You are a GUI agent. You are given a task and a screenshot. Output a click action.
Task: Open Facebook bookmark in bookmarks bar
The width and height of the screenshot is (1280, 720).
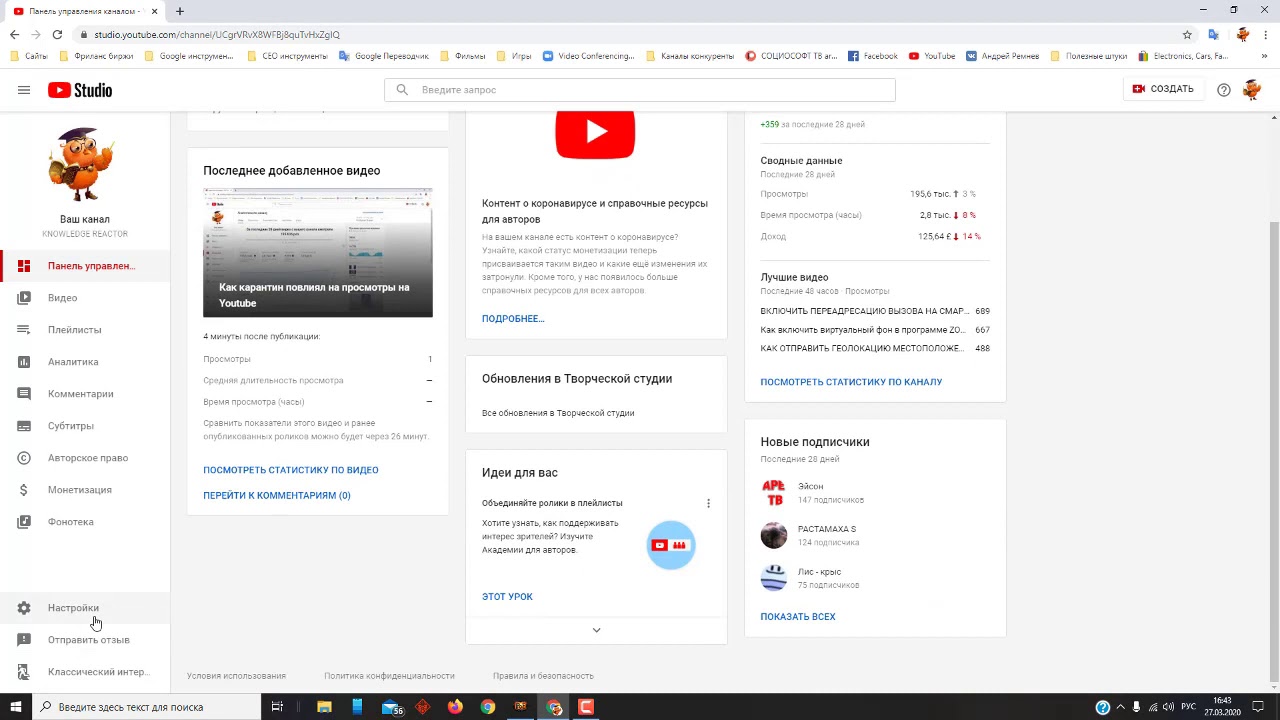coord(873,56)
